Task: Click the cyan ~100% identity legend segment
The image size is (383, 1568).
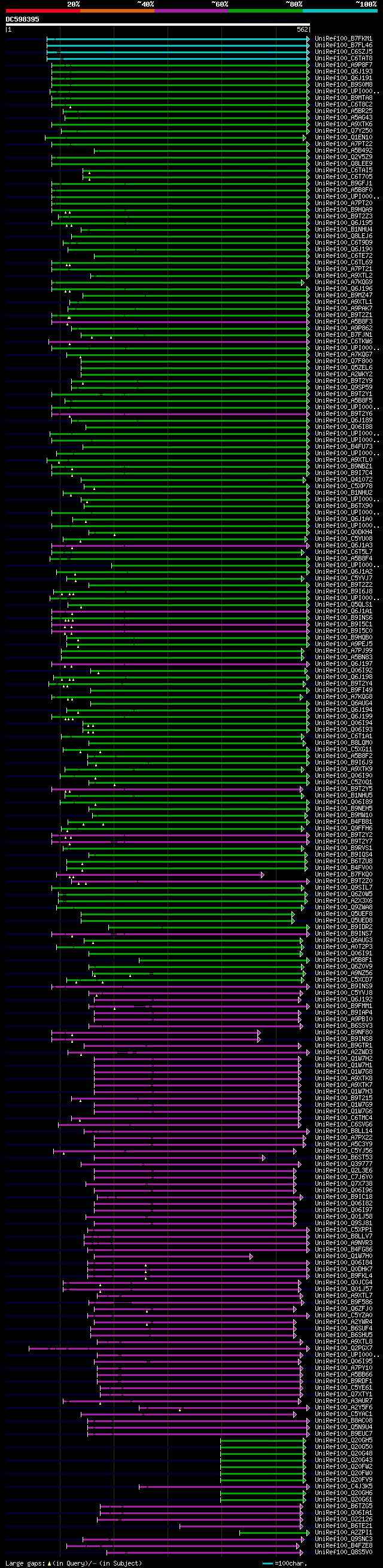Action: pos(340,10)
